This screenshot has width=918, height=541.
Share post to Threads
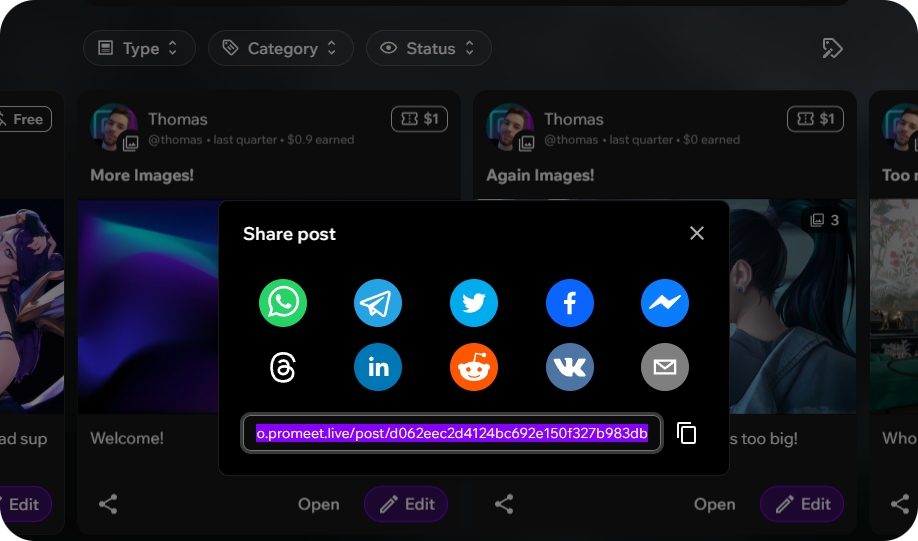[283, 368]
